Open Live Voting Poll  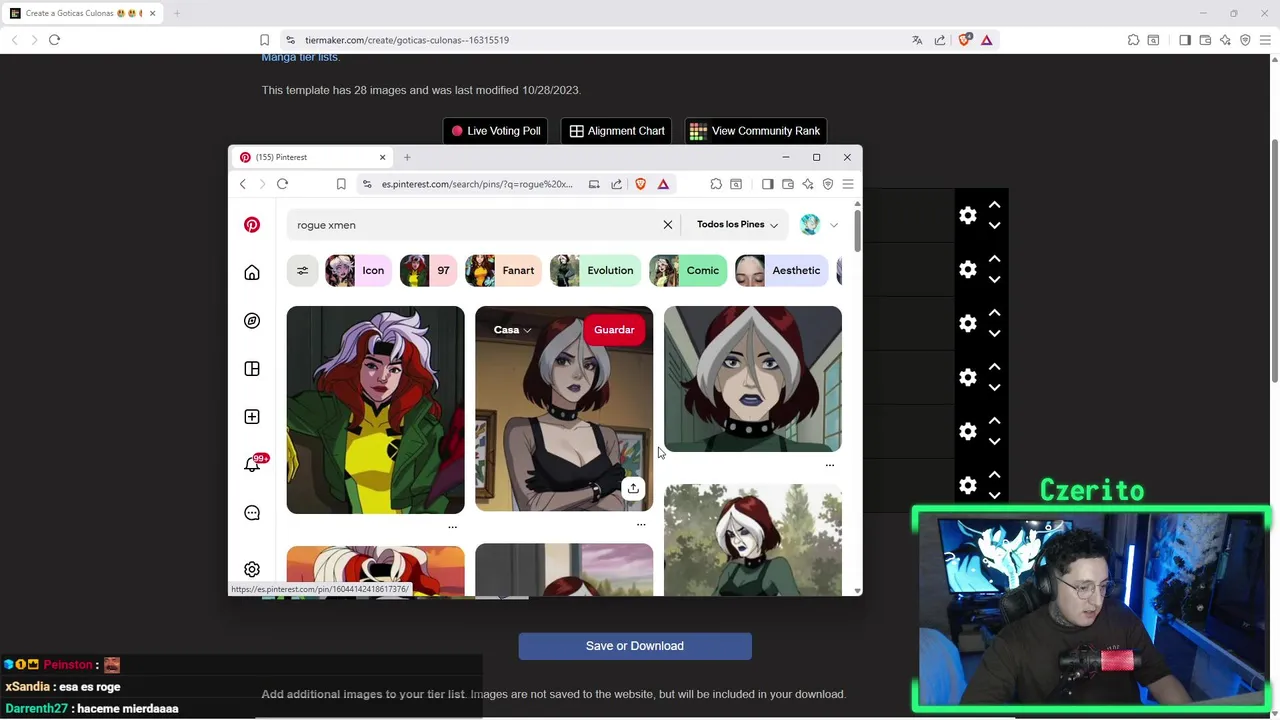(496, 131)
